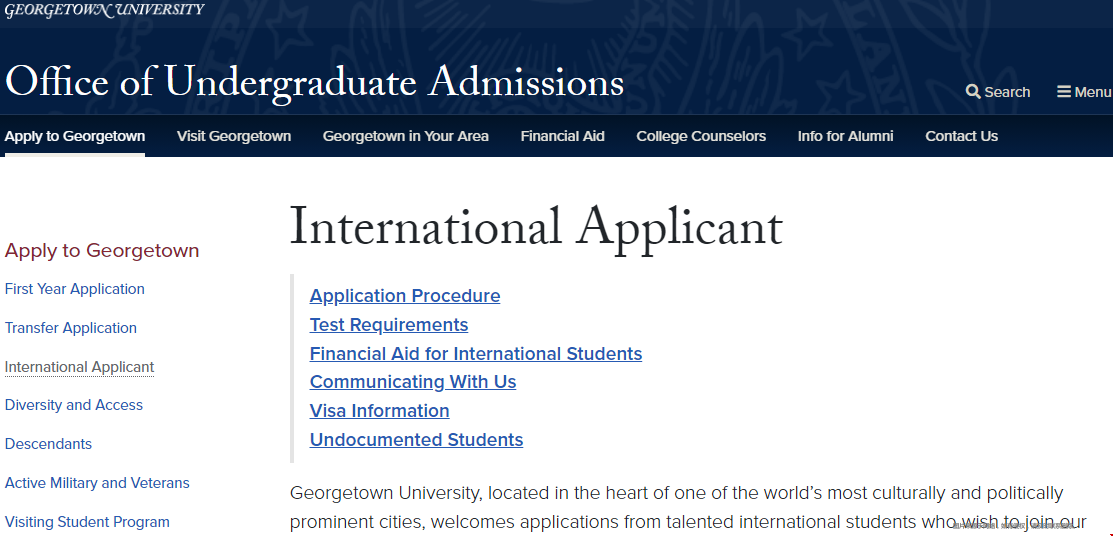The width and height of the screenshot is (1113, 536).
Task: Go to Georgetown in Your Area
Action: (405, 136)
